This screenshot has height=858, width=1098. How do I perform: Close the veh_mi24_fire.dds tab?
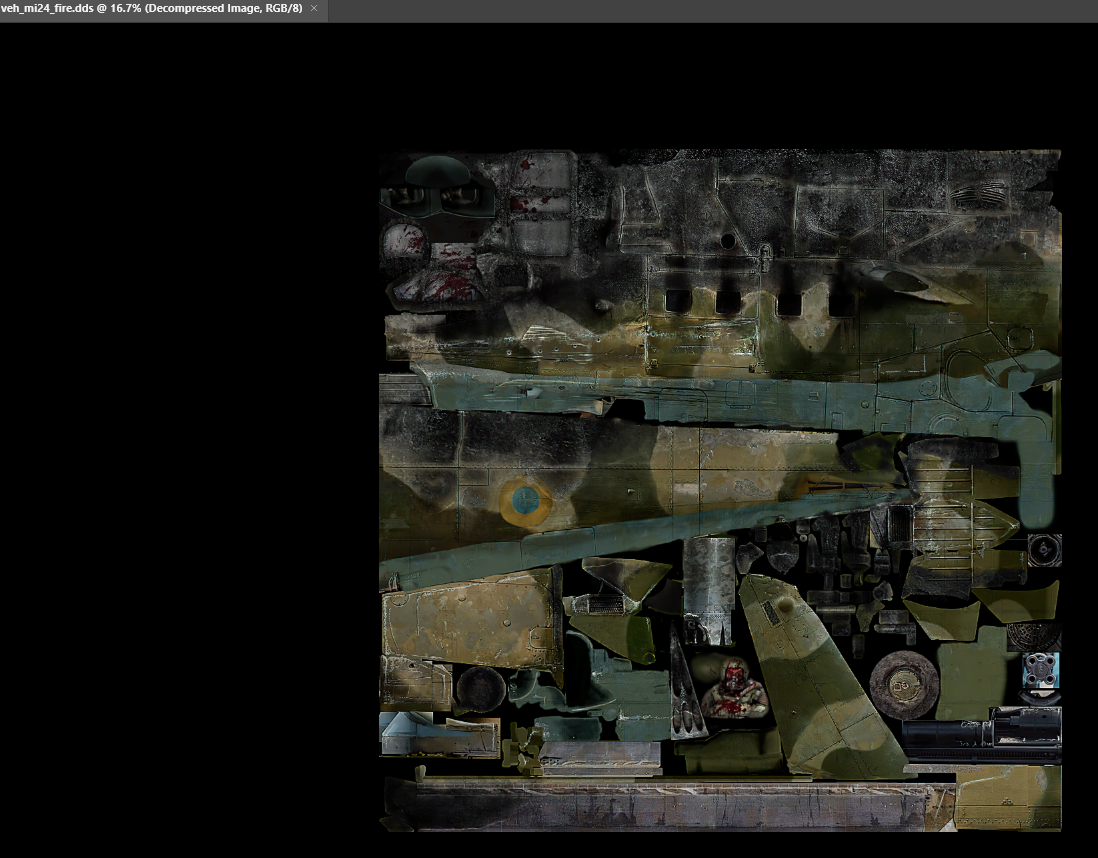314,8
